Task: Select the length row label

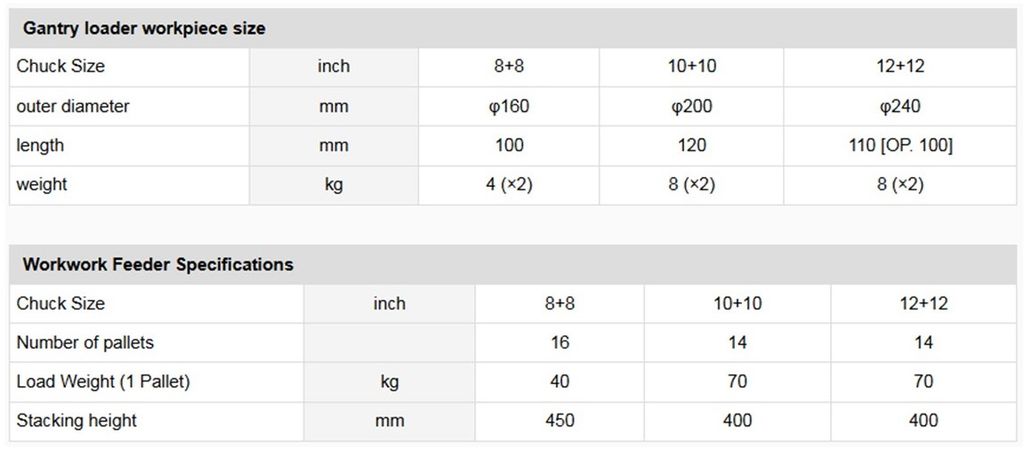Action: [40, 145]
